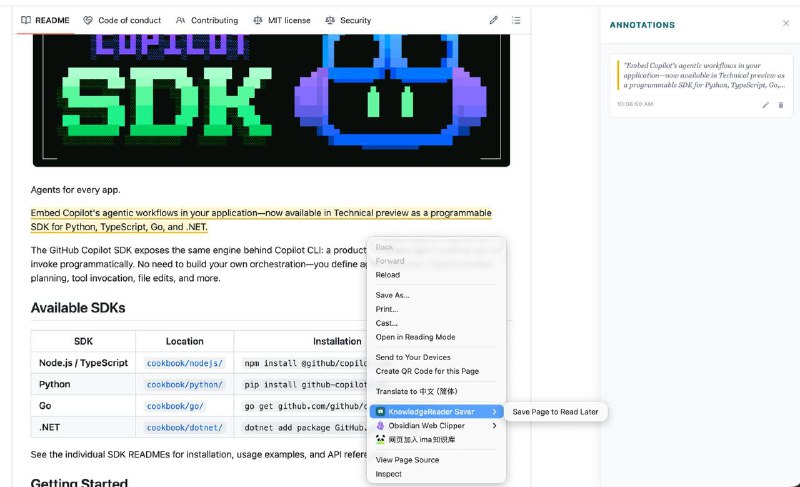Expand KnowledgeReader Saver submenu arrow
This screenshot has width=800, height=487.
click(x=494, y=412)
